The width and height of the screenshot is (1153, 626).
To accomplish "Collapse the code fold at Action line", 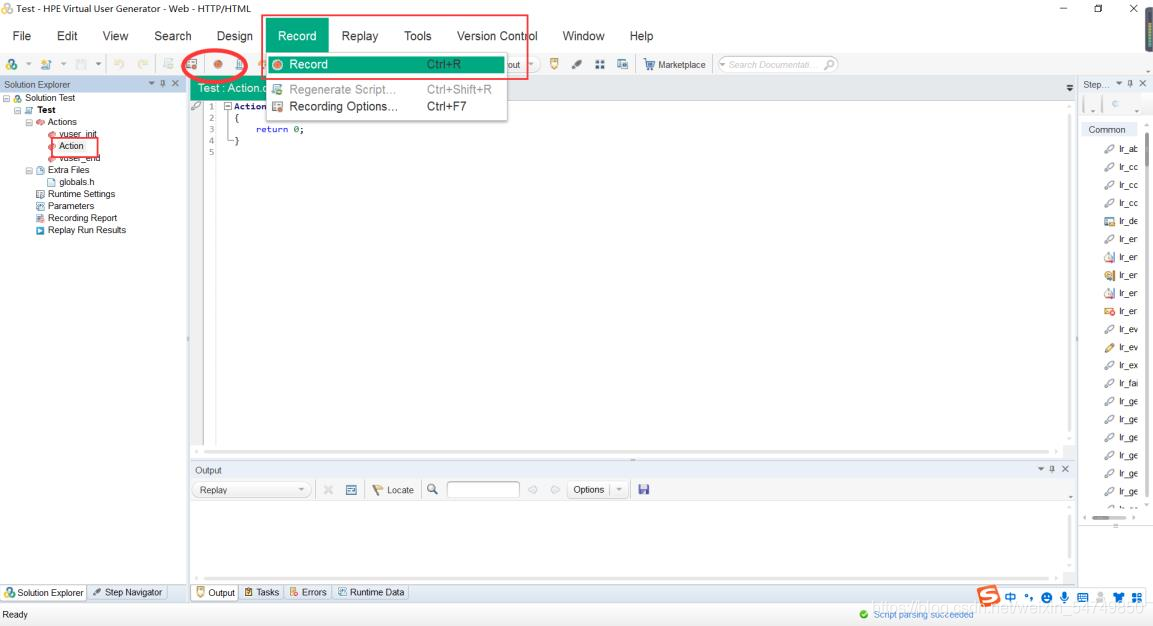I will [x=228, y=106].
